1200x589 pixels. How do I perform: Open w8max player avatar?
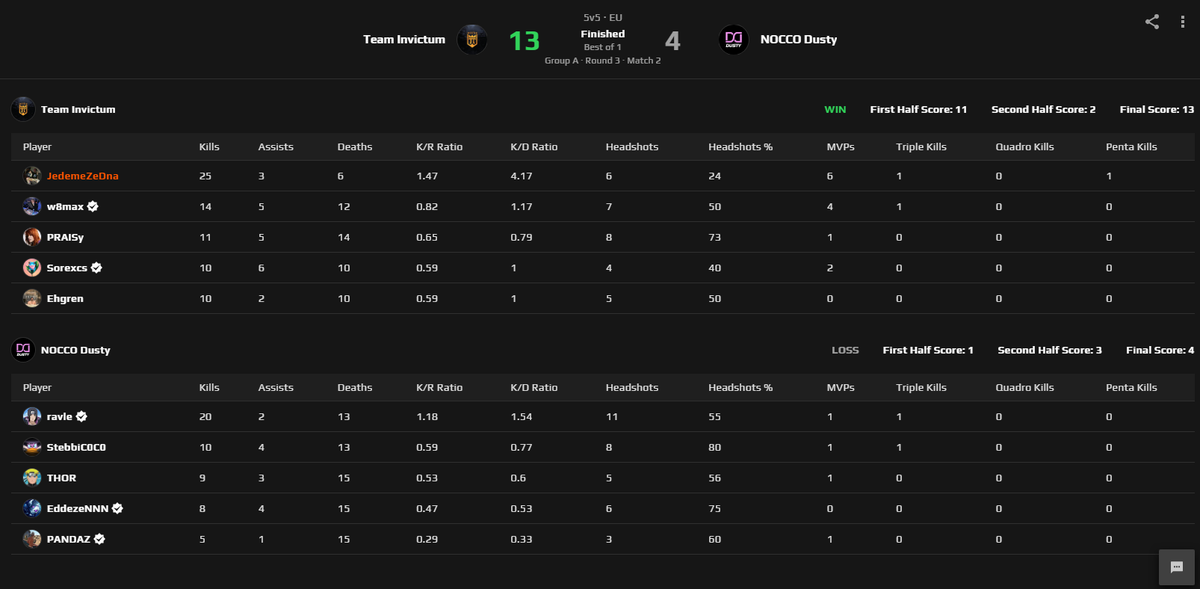point(33,207)
